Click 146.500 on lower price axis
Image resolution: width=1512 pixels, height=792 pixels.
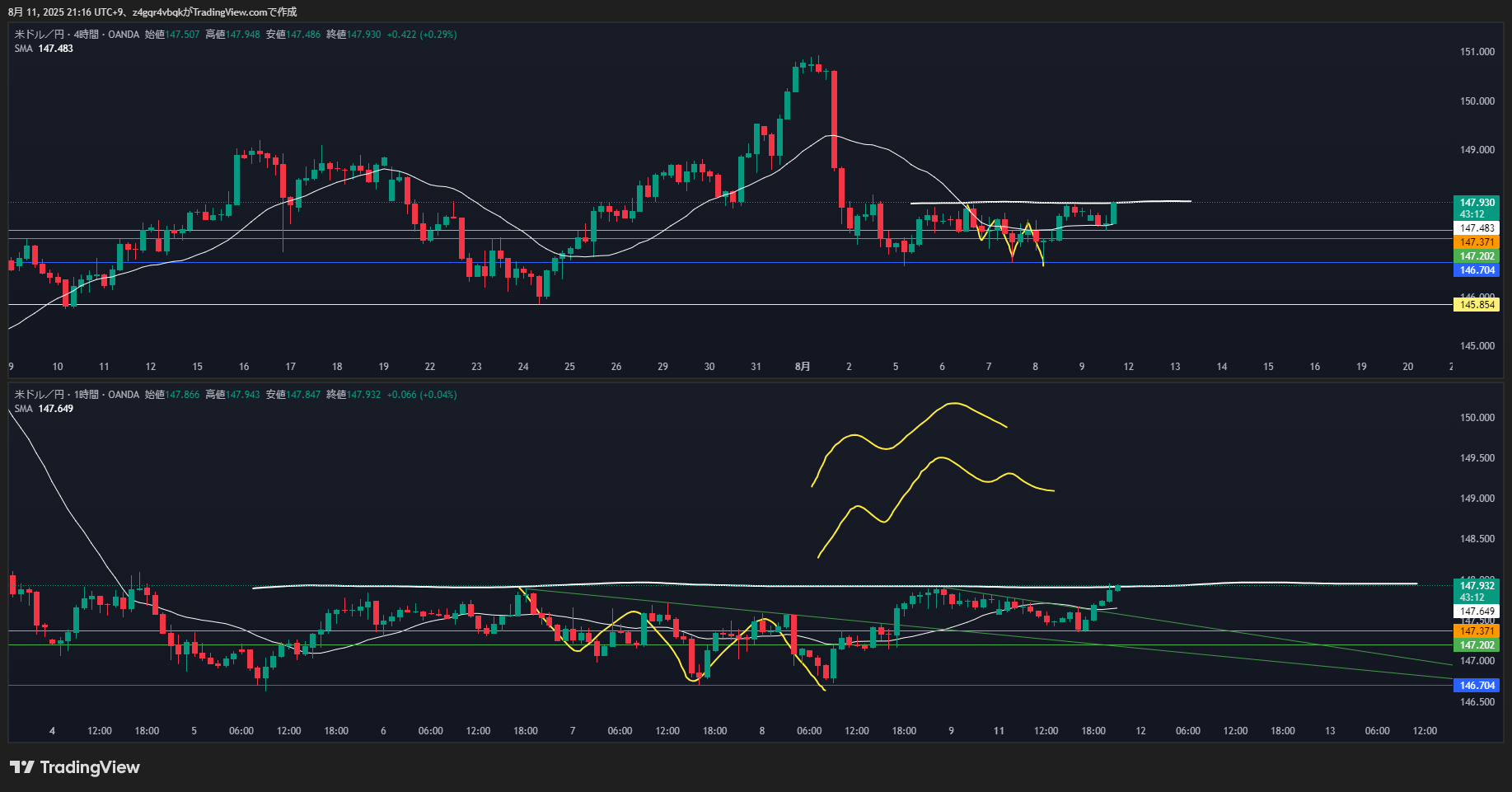pyautogui.click(x=1477, y=702)
